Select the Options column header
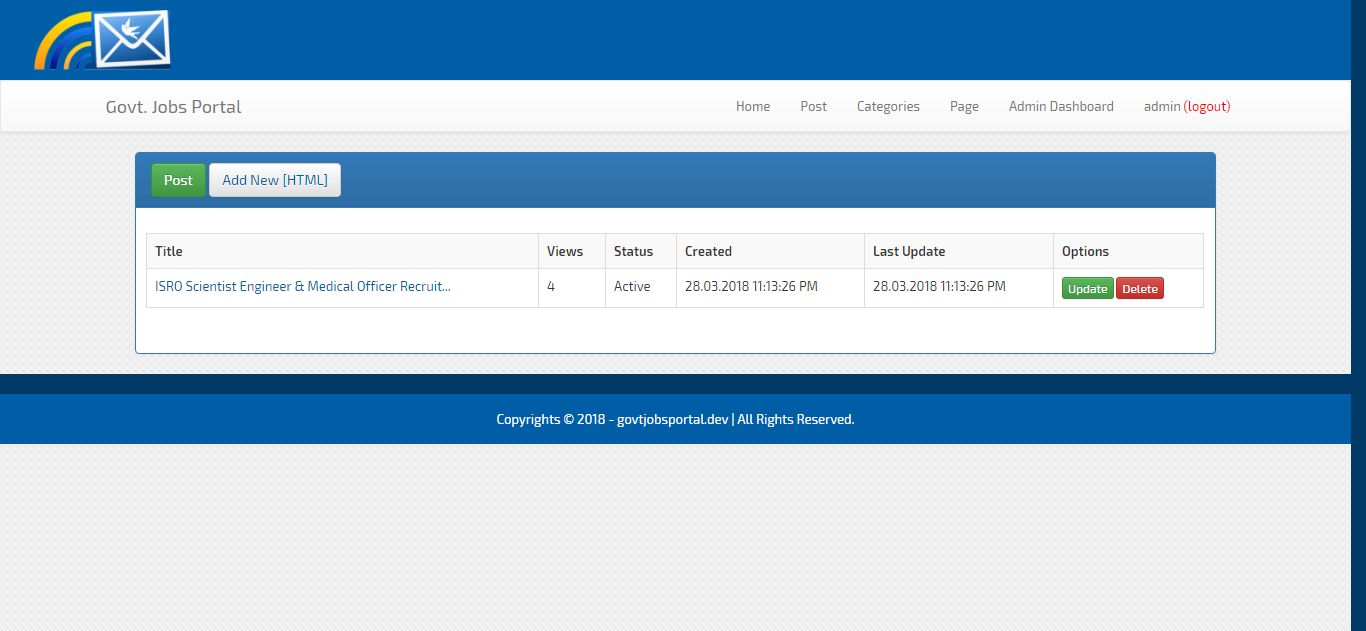Viewport: 1366px width, 631px height. [x=1128, y=251]
